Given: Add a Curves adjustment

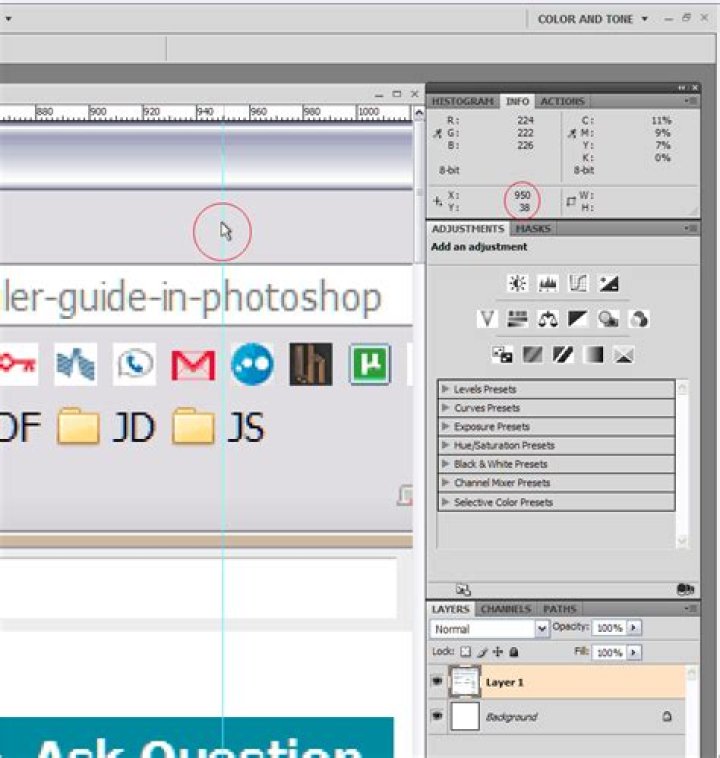Looking at the screenshot, I should (x=578, y=283).
